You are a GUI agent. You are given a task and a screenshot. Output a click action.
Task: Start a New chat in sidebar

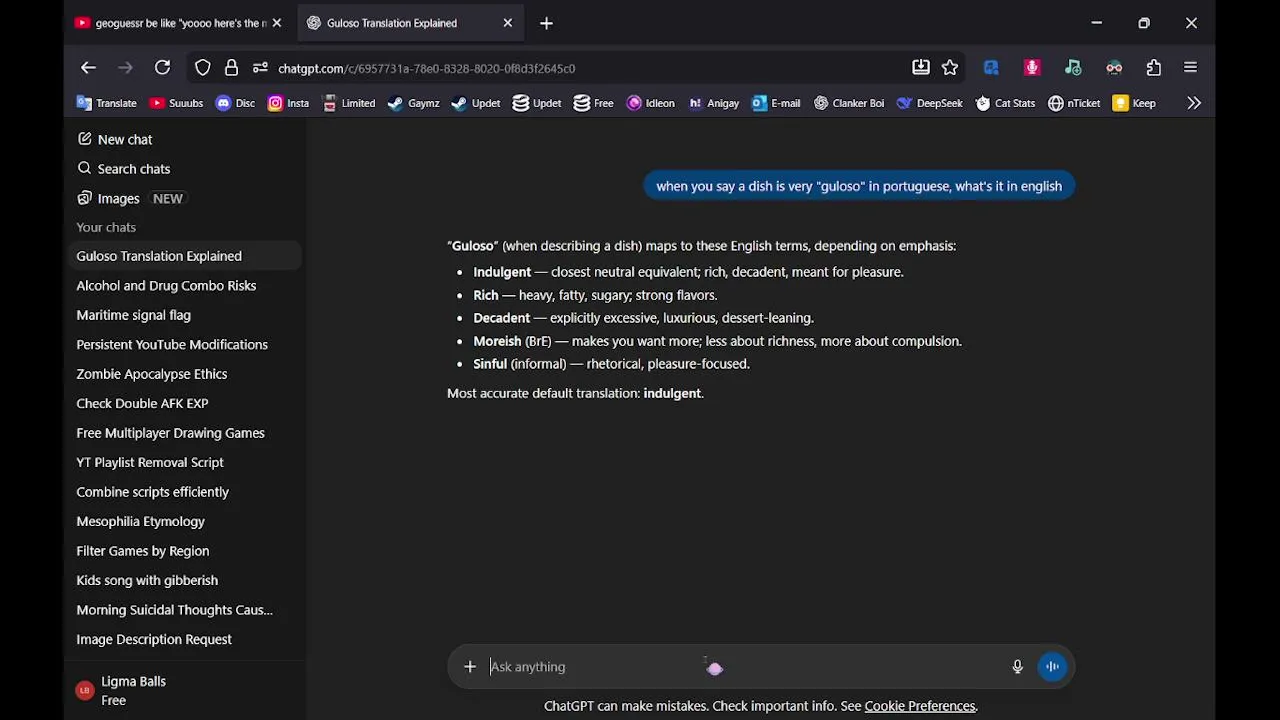pyautogui.click(x=115, y=139)
